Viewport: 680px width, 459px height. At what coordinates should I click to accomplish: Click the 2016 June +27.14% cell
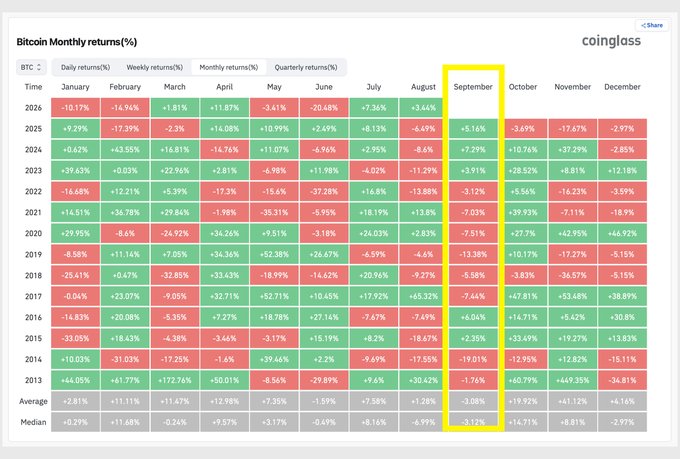point(324,318)
